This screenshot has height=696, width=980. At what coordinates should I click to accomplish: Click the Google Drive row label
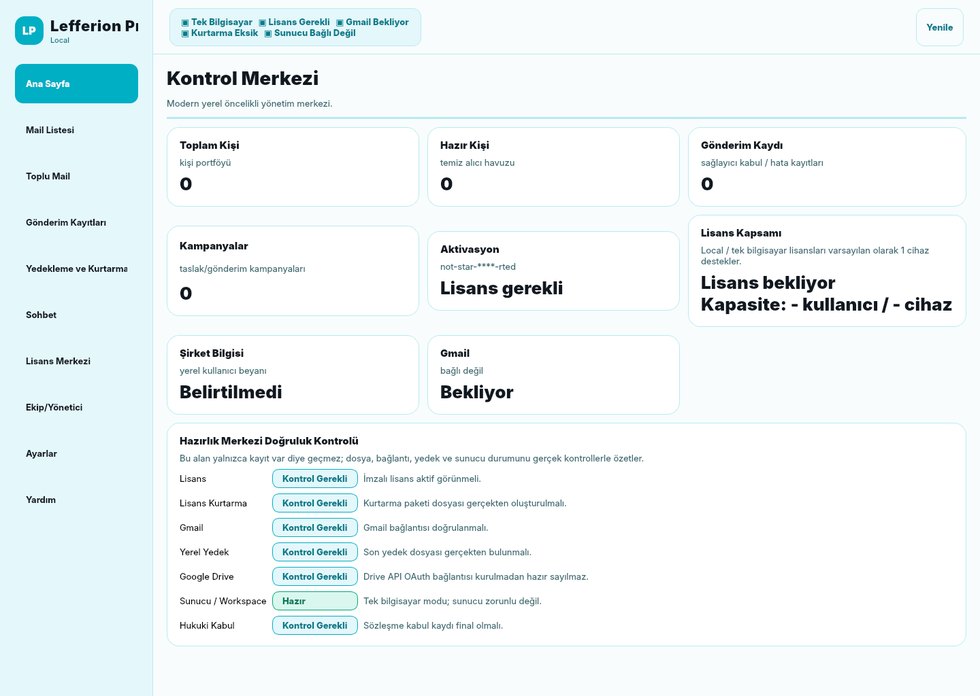pyautogui.click(x=206, y=577)
